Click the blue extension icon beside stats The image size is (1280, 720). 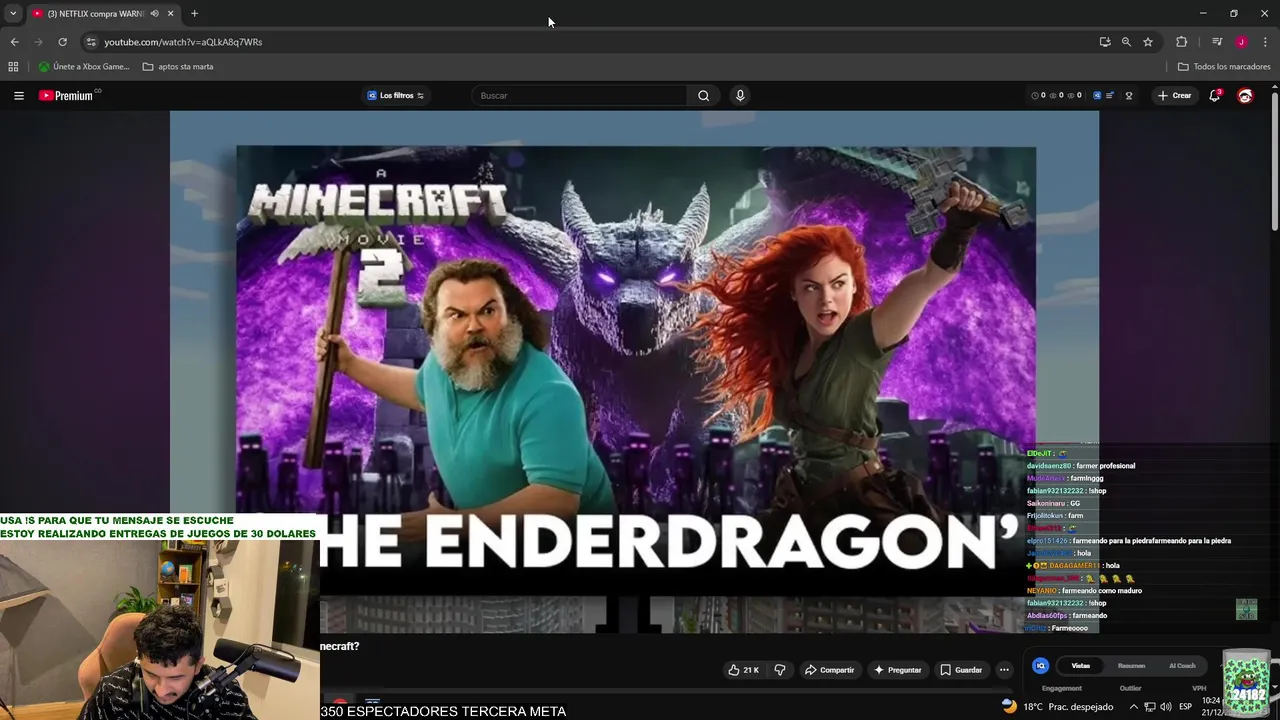pos(1097,96)
